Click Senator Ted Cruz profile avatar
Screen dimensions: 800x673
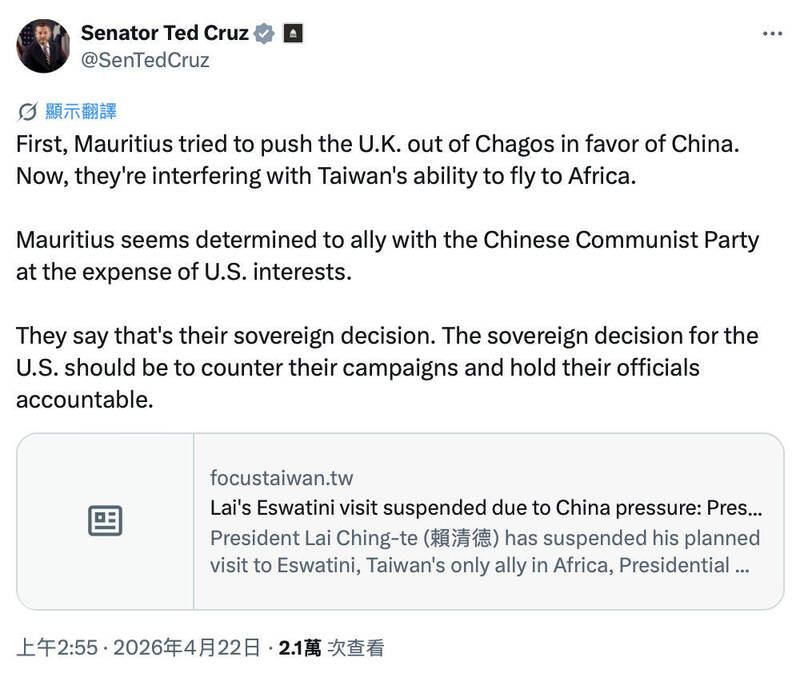(x=42, y=46)
